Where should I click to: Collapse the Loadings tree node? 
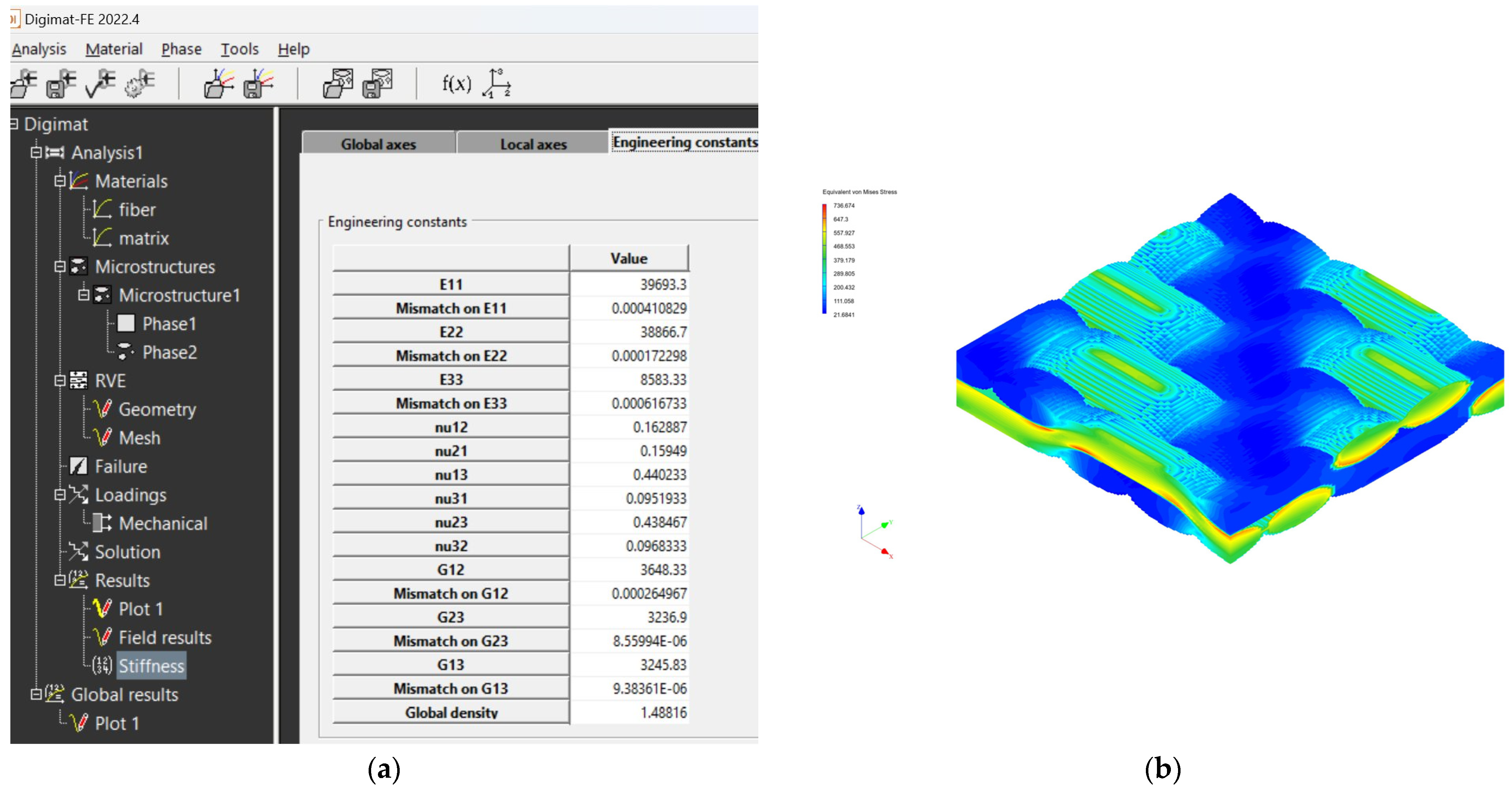[59, 495]
